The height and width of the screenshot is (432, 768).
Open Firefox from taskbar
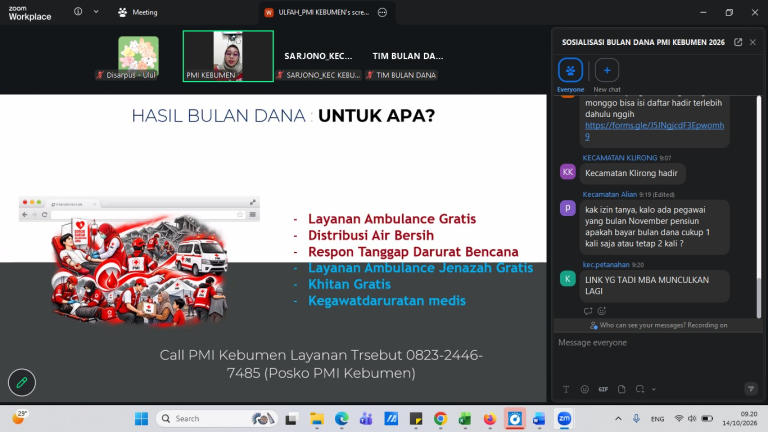(x=489, y=419)
